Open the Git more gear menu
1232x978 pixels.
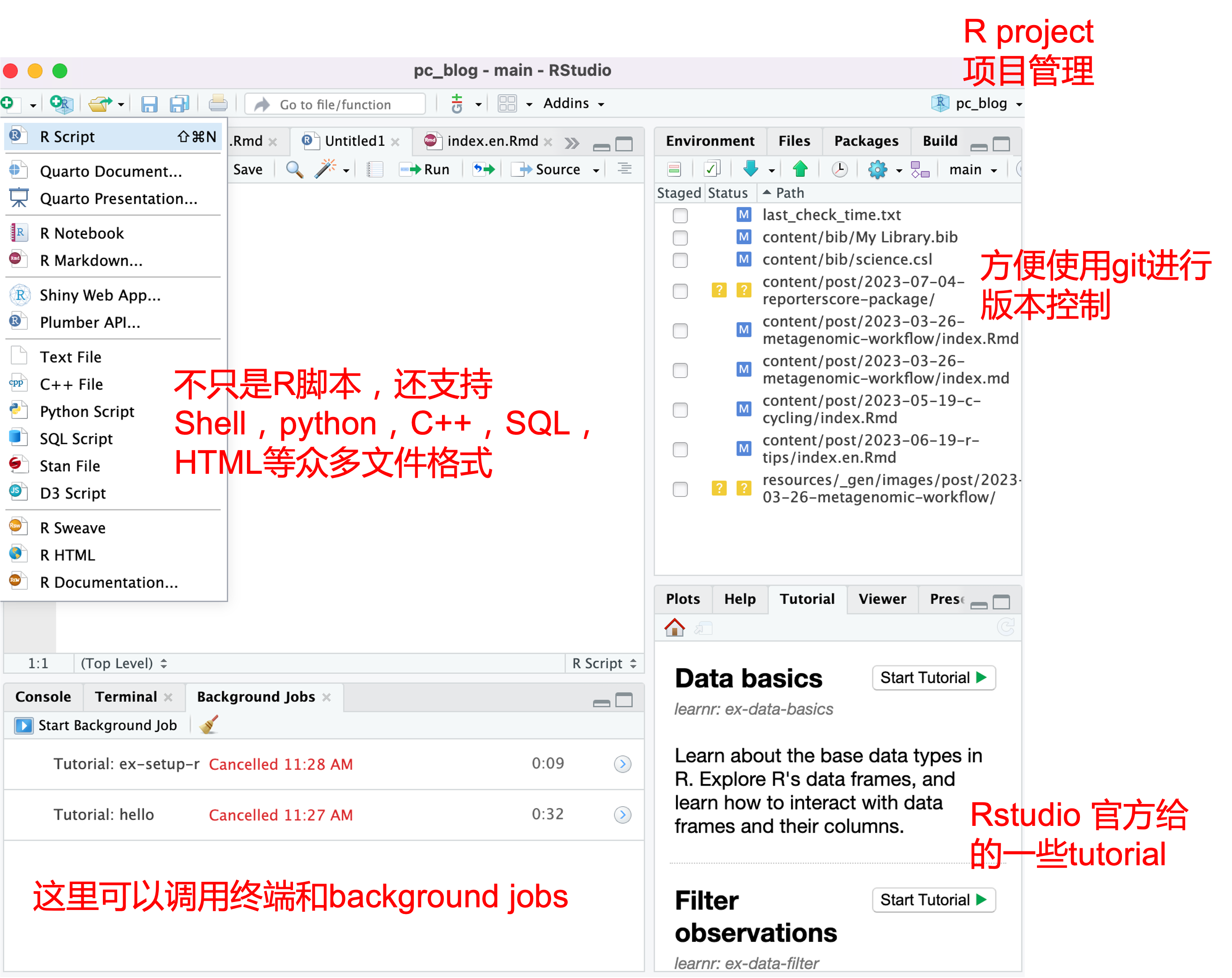884,169
